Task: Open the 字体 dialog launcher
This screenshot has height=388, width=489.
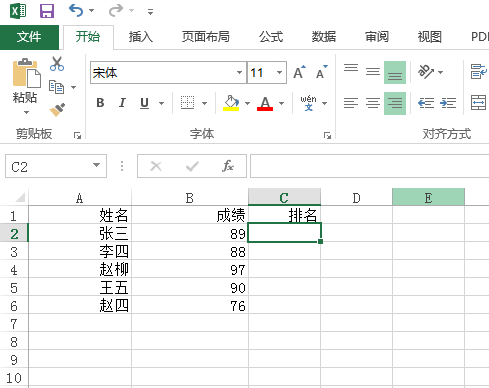Action: click(327, 135)
